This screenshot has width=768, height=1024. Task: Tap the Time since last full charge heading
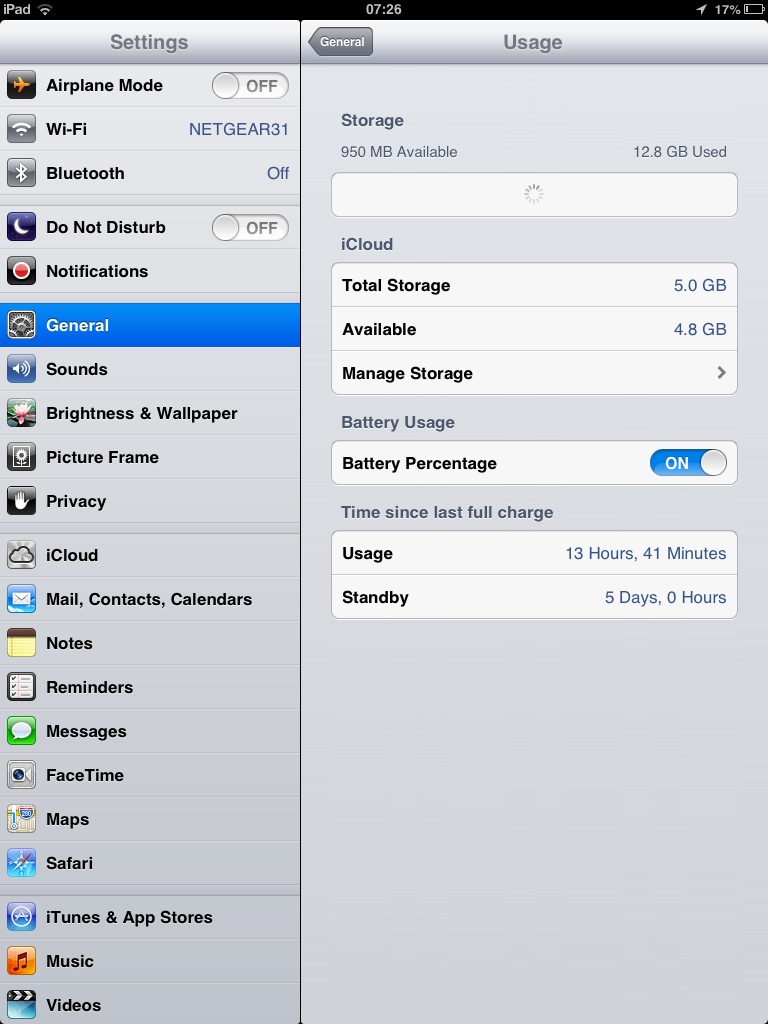point(447,512)
